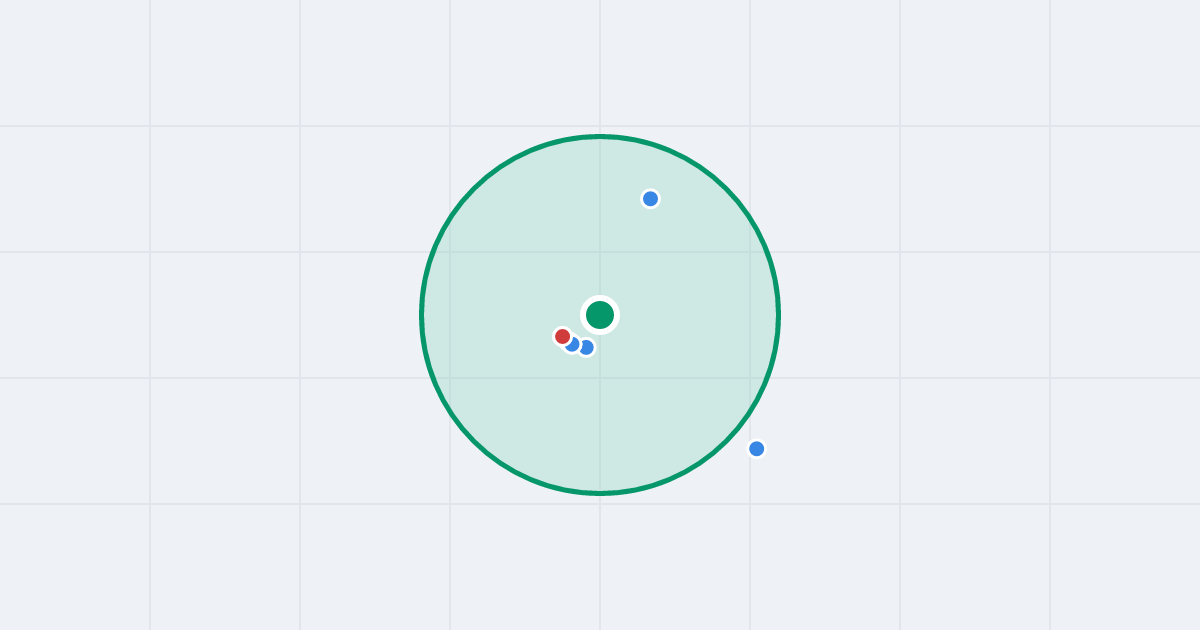This screenshot has height=630, width=1200.
Task: Select the blue dot outside the green circle
Action: pos(757,449)
